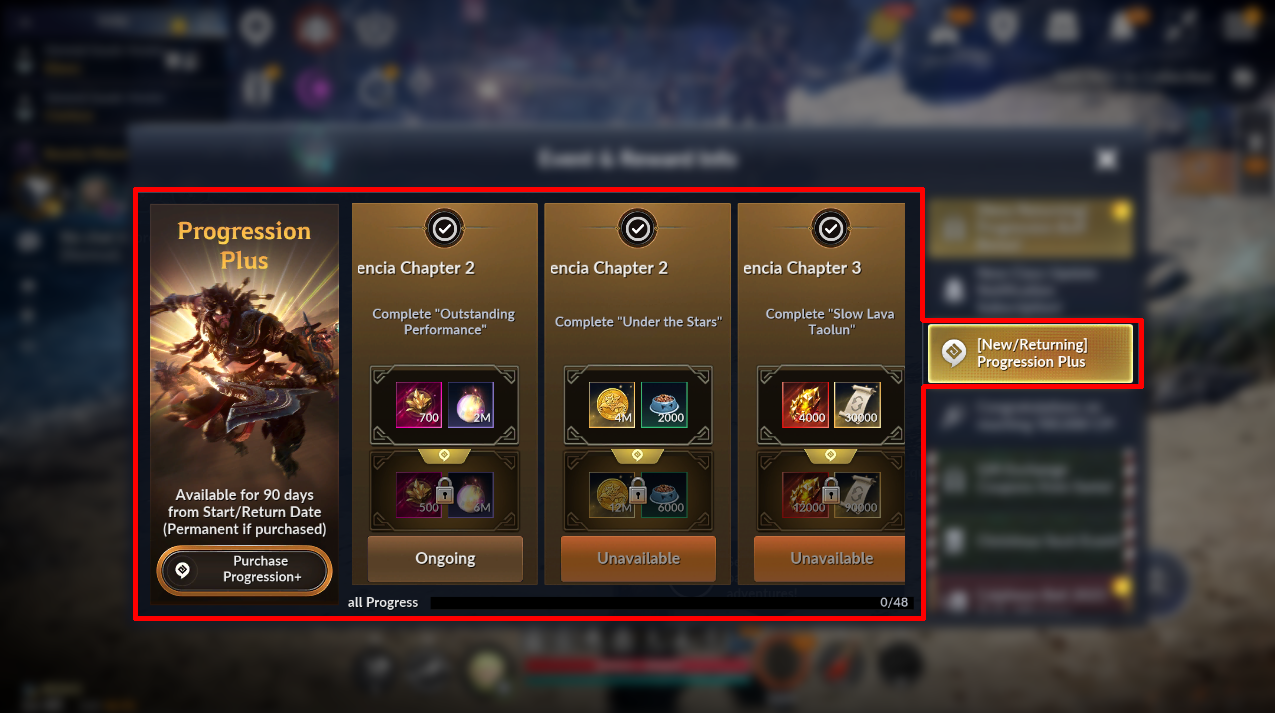Screen dimensions: 1275x713
Task: Click the locked gold coin 12M reward
Action: click(612, 494)
